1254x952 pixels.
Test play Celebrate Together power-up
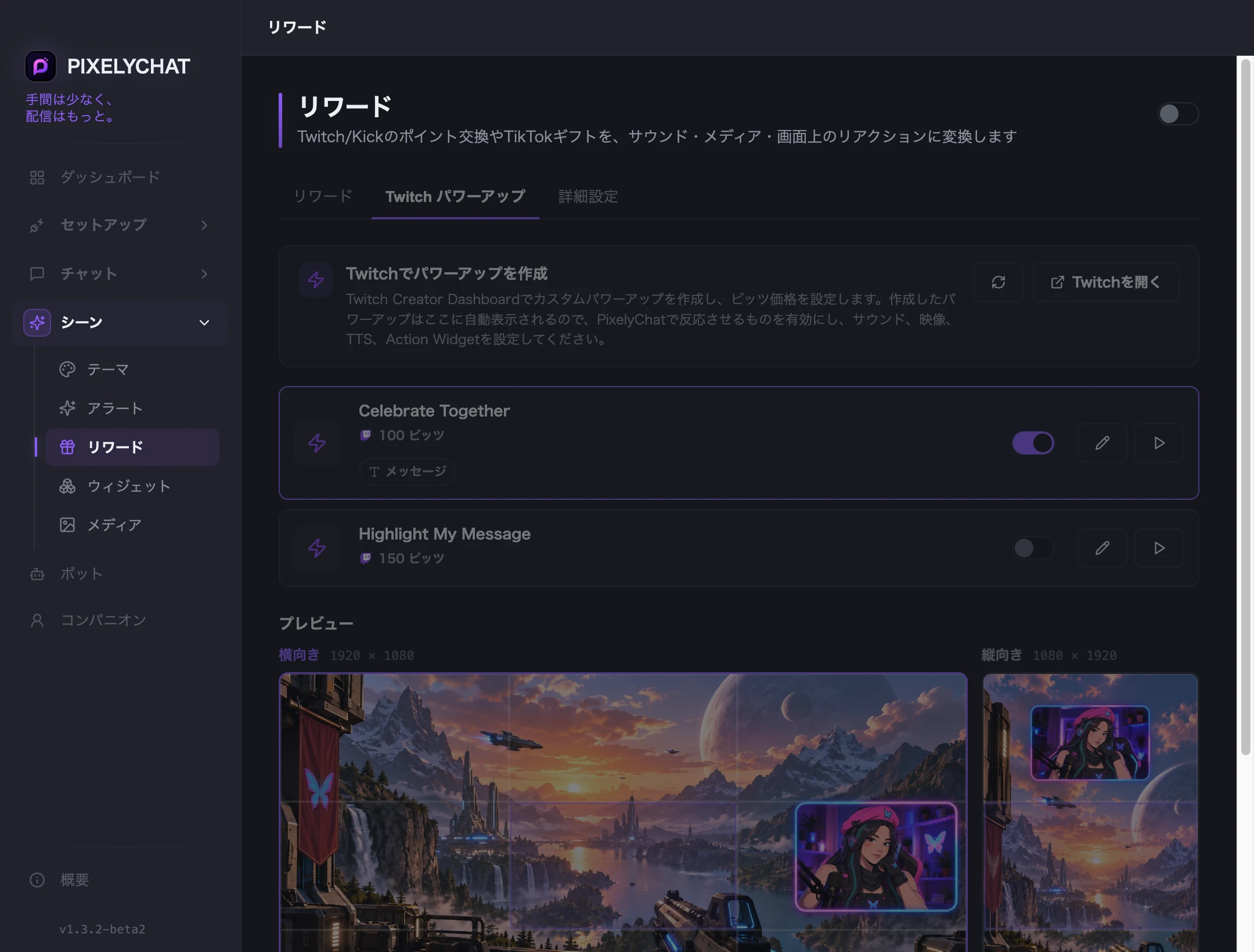click(x=1159, y=443)
